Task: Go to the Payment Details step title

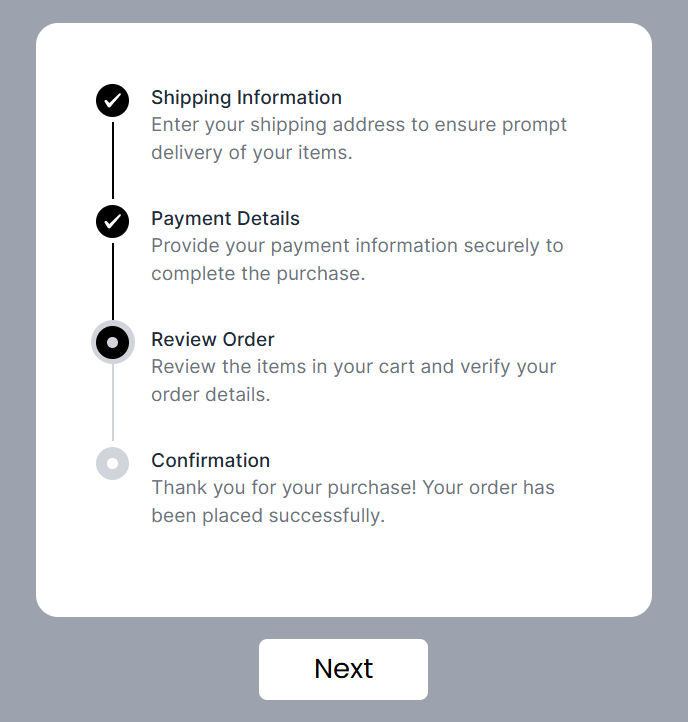Action: click(x=225, y=219)
